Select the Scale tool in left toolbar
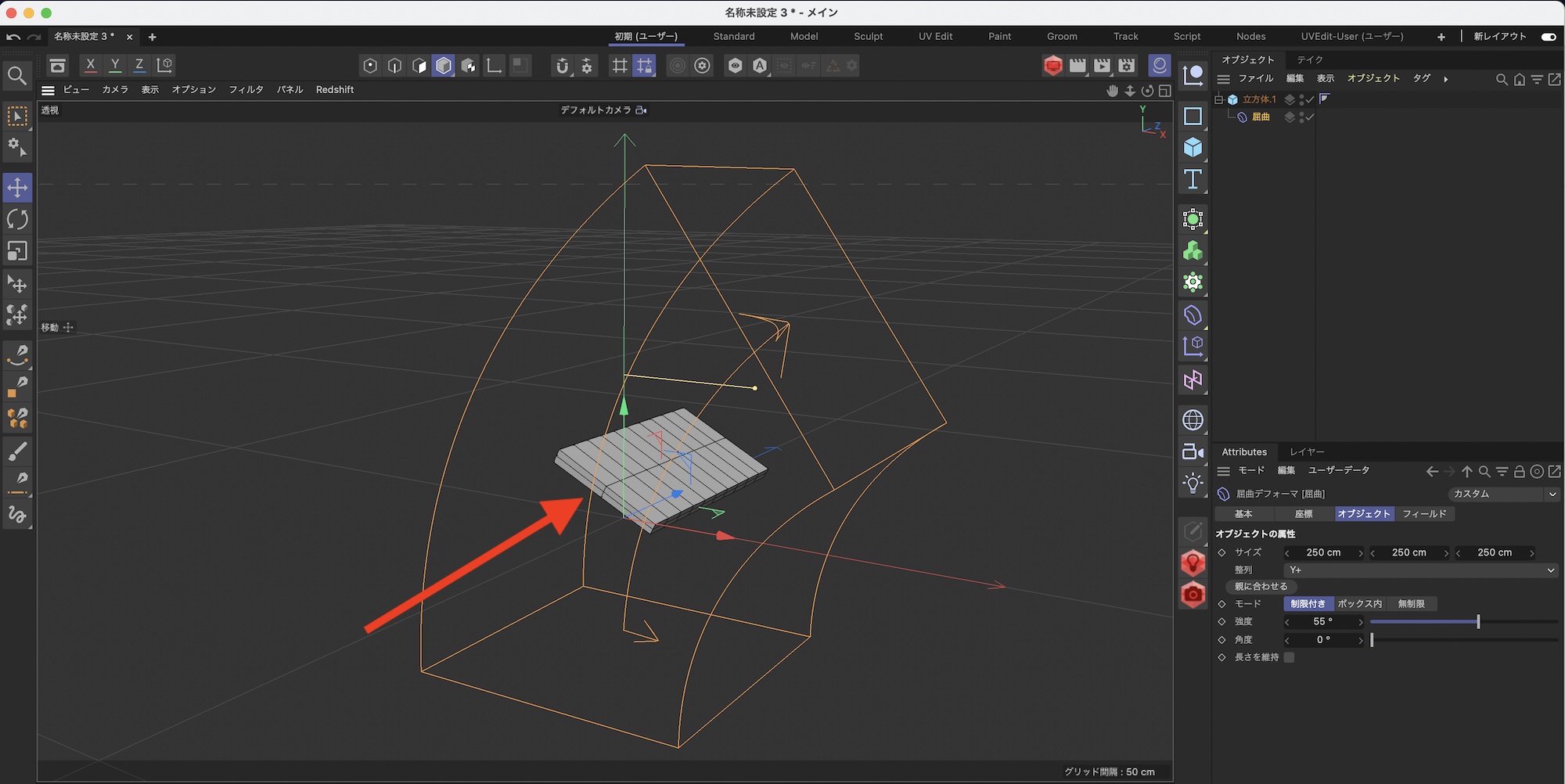Screen dimensions: 1565x784 [17, 251]
